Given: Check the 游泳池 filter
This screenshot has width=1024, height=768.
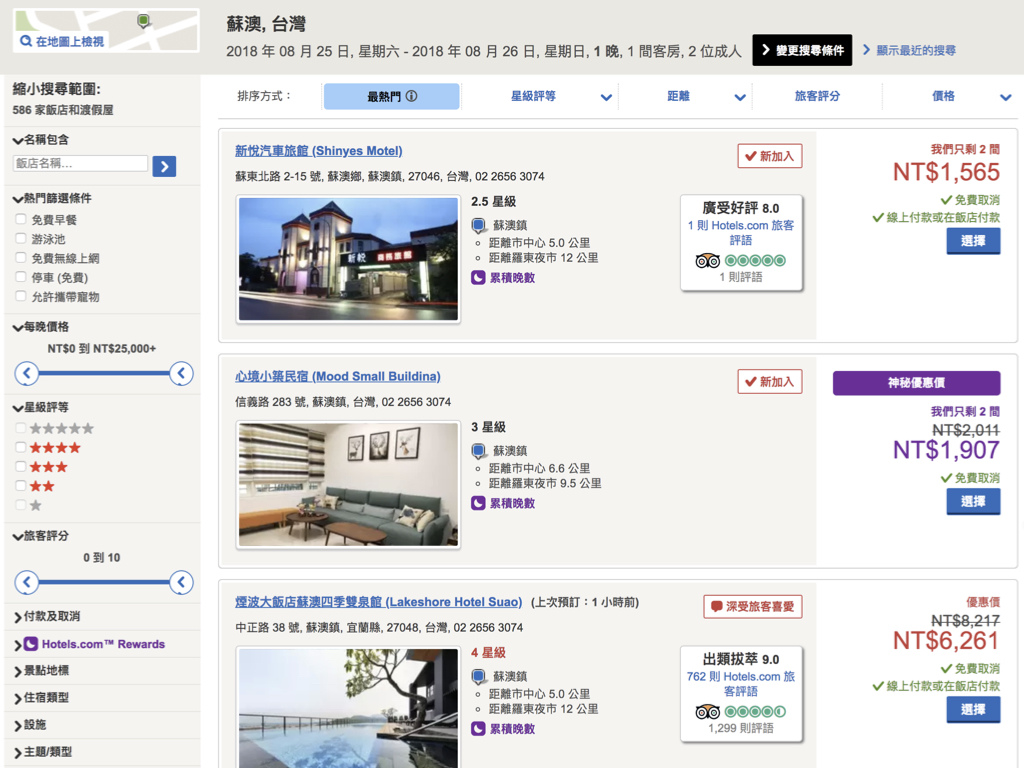Looking at the screenshot, I should click(21, 238).
